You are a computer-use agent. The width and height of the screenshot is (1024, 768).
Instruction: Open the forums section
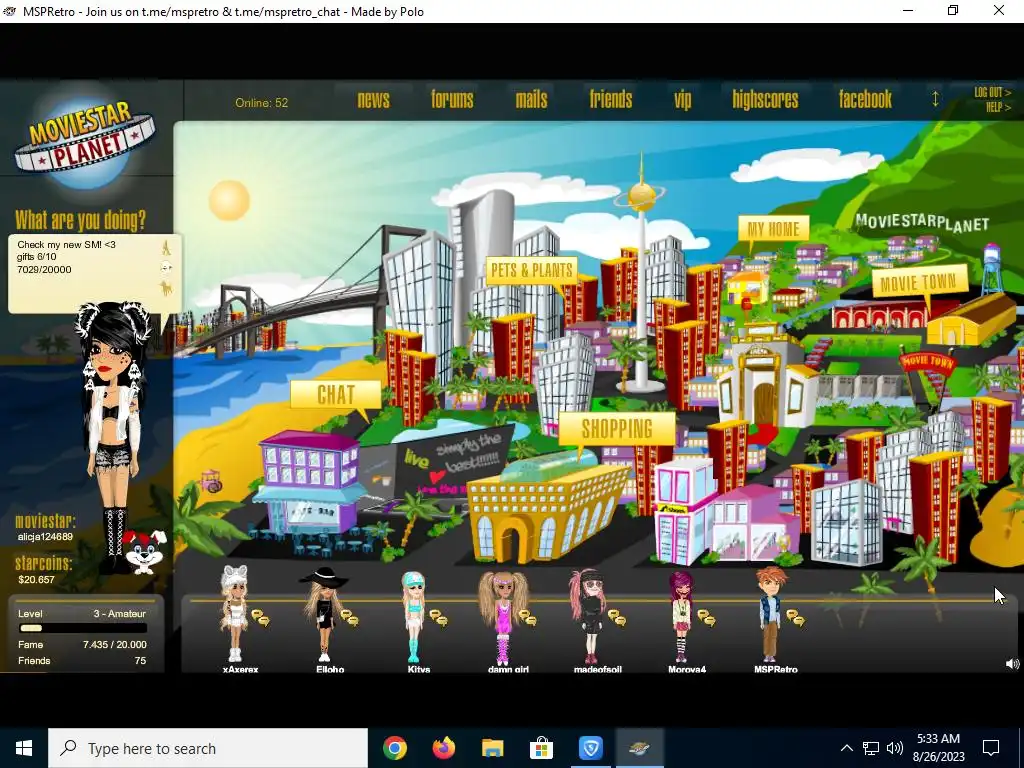pos(452,99)
